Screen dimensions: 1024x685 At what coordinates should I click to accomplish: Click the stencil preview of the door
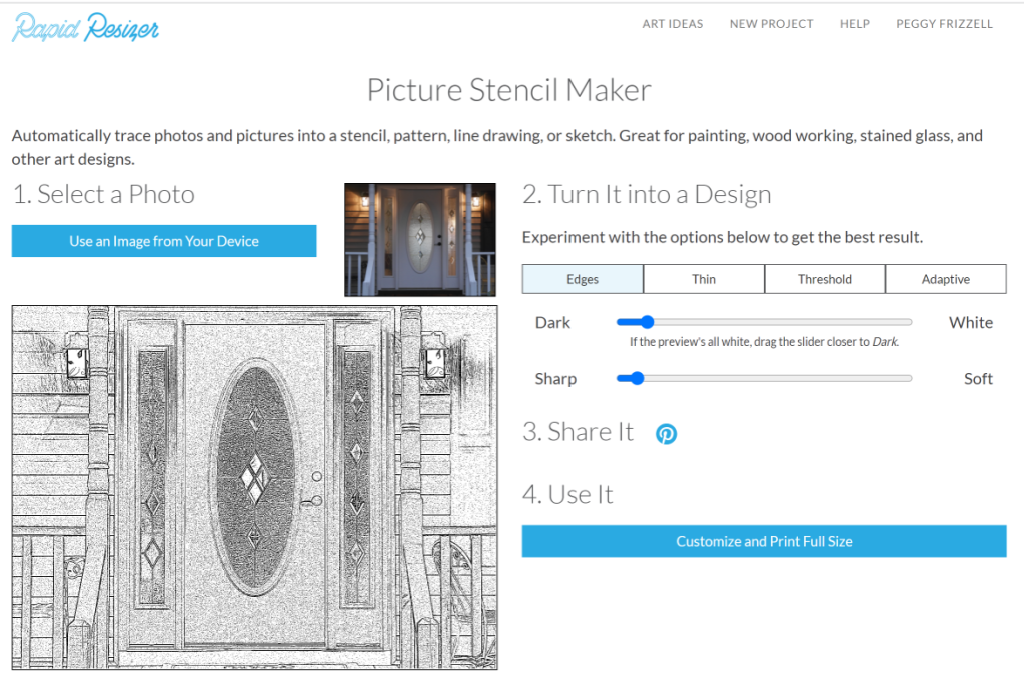pyautogui.click(x=255, y=487)
